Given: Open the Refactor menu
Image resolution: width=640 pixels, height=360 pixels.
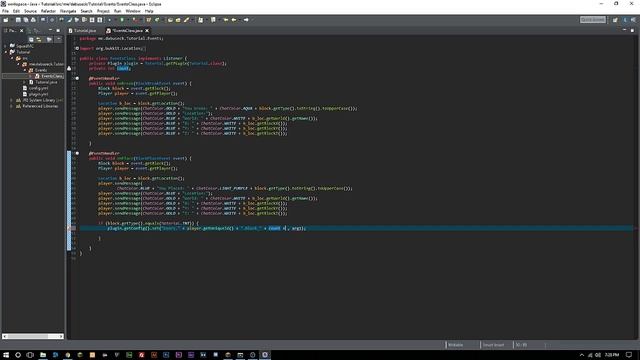Looking at the screenshot, I should pos(48,11).
